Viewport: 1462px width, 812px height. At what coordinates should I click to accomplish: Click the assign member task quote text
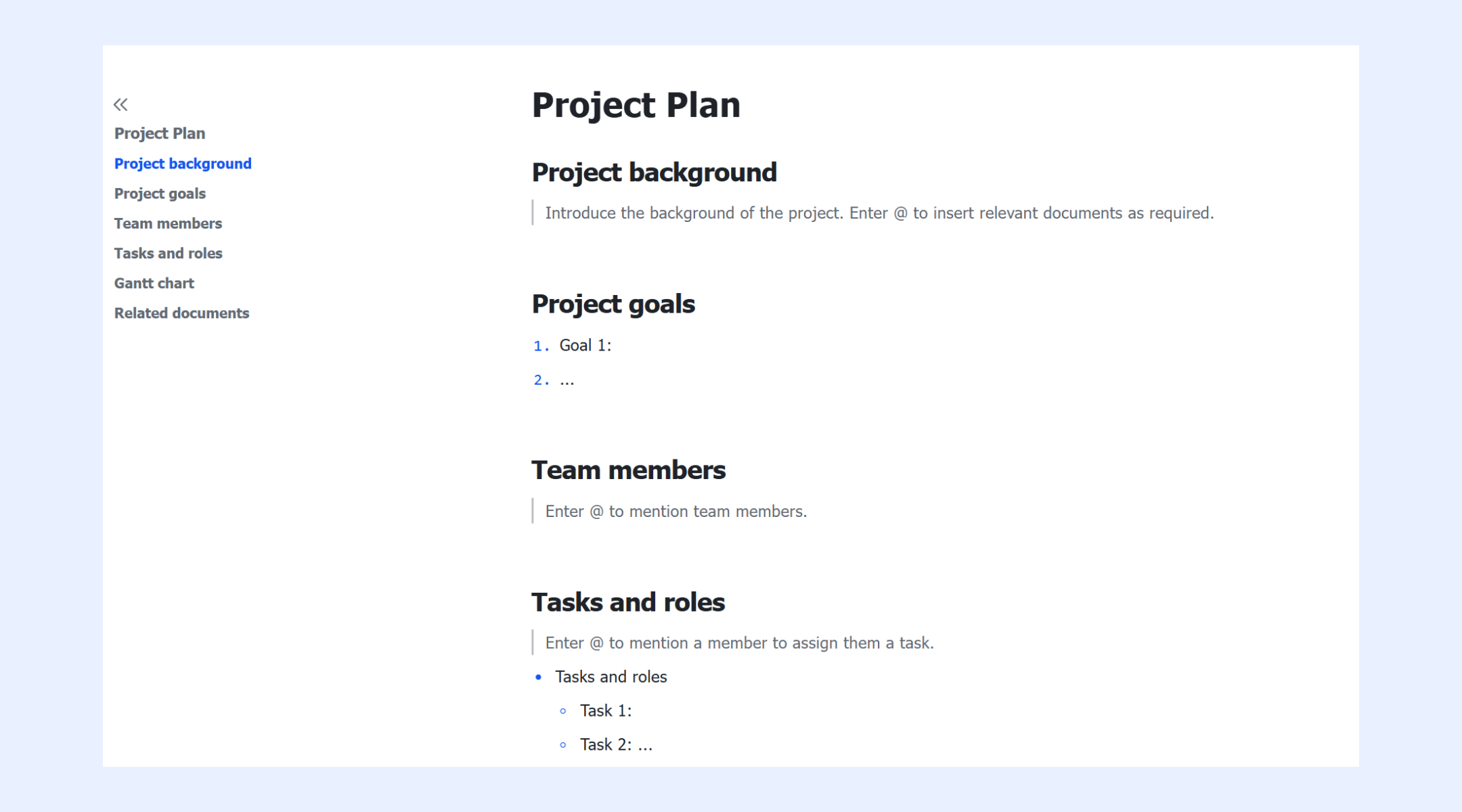(739, 643)
